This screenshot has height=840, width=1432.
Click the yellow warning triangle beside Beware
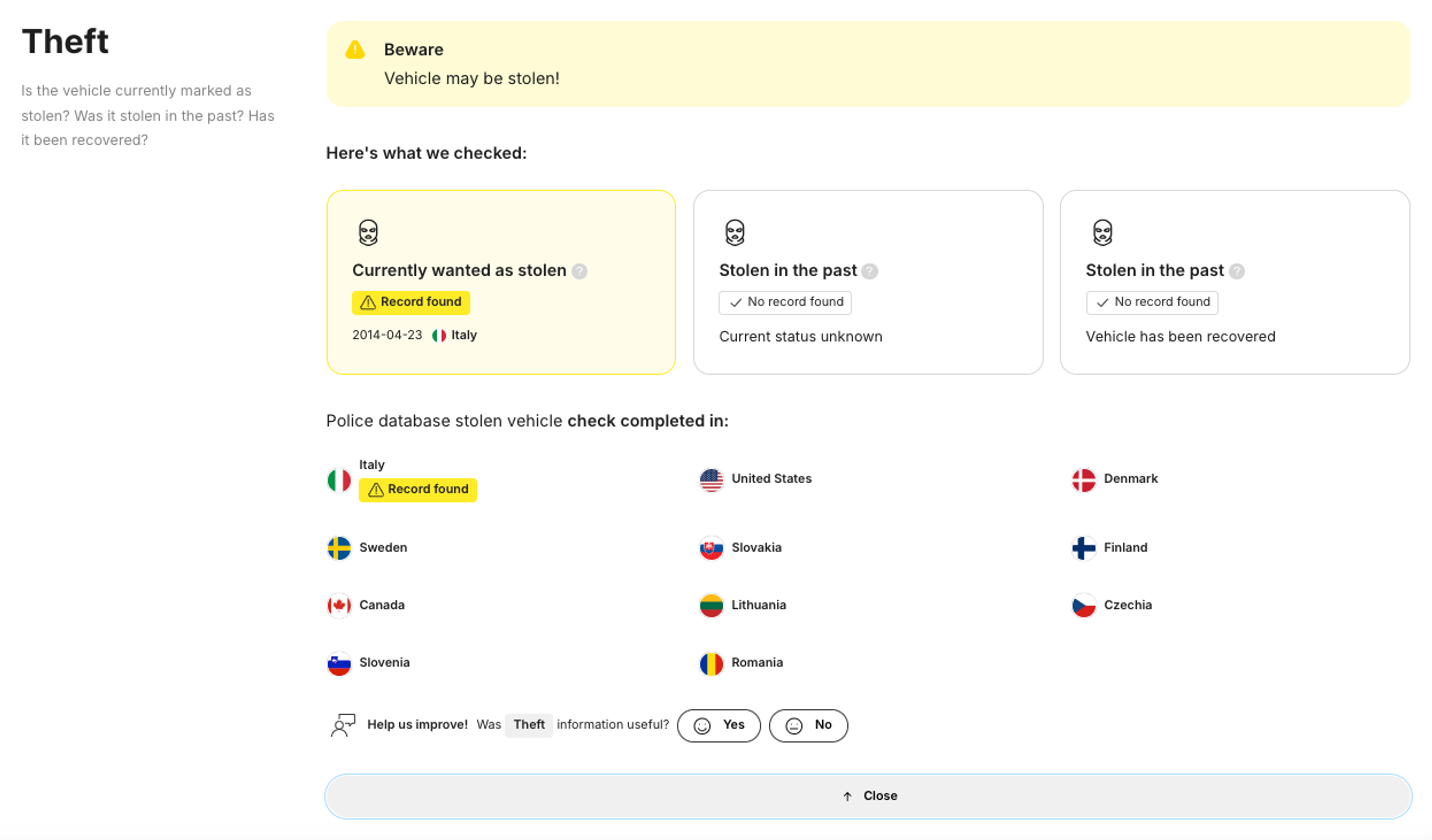coord(355,50)
